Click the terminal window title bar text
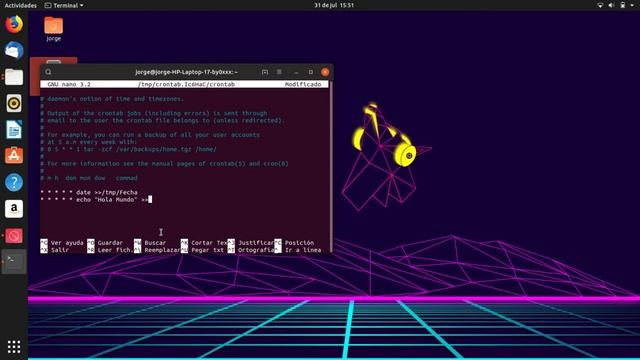 pyautogui.click(x=187, y=72)
